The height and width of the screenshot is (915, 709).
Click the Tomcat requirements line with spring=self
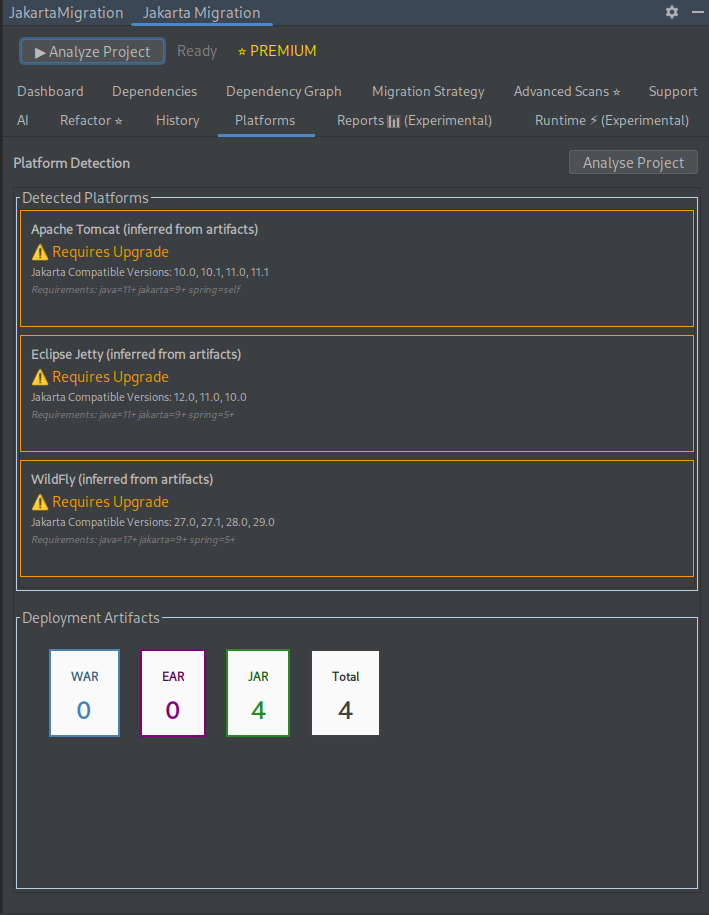tap(135, 289)
